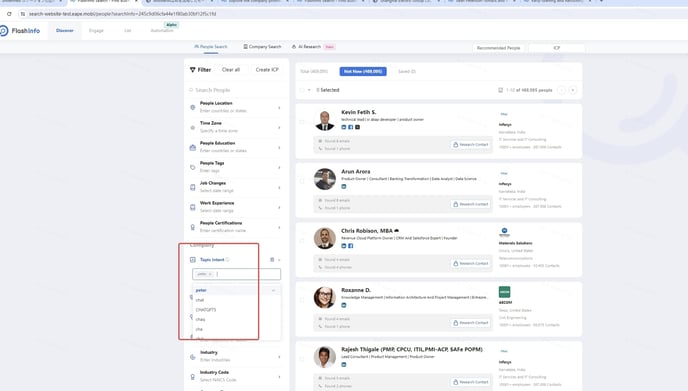The image size is (688, 391).
Task: Collapse the Topic Intent filter chevron
Action: (279, 260)
